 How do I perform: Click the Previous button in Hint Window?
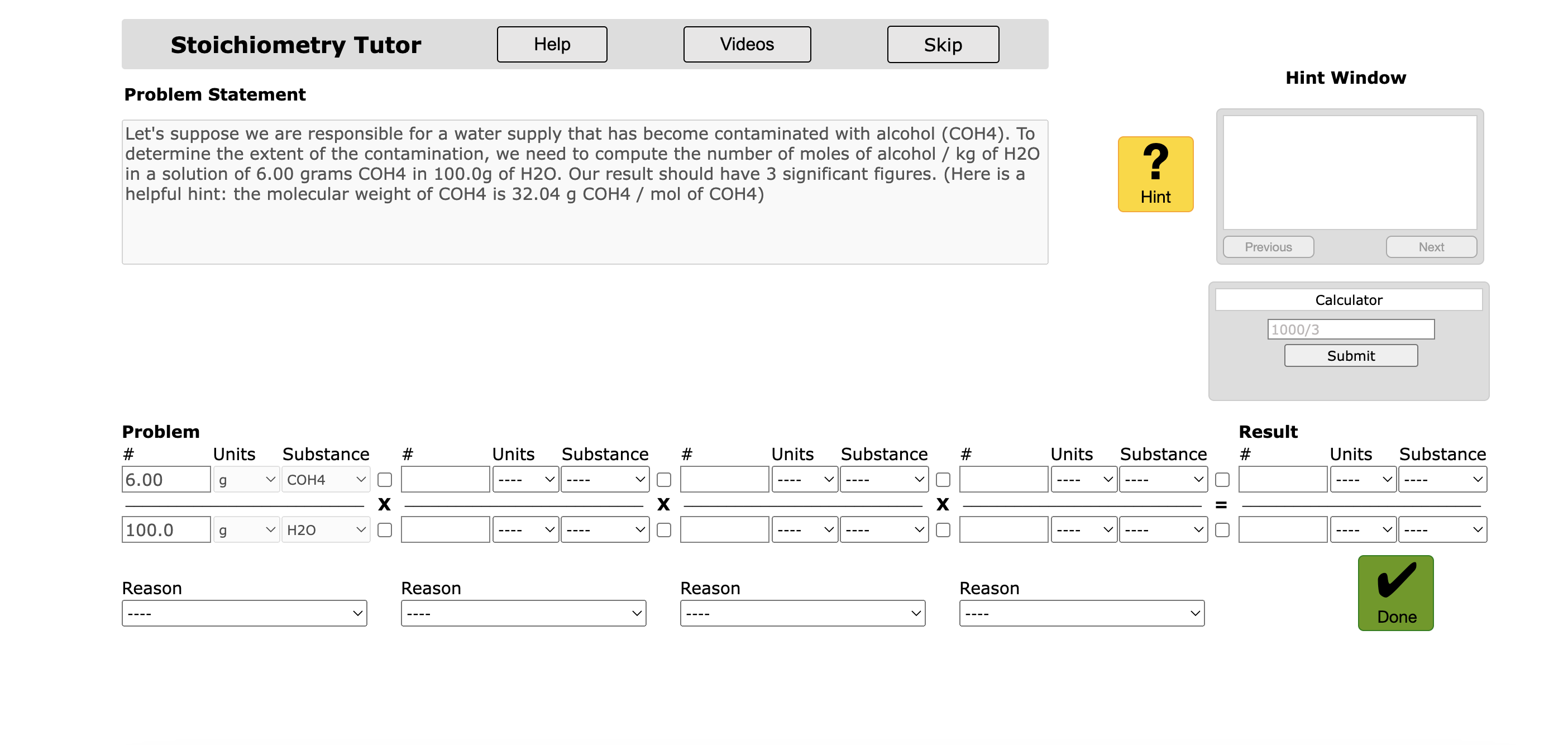click(1267, 247)
